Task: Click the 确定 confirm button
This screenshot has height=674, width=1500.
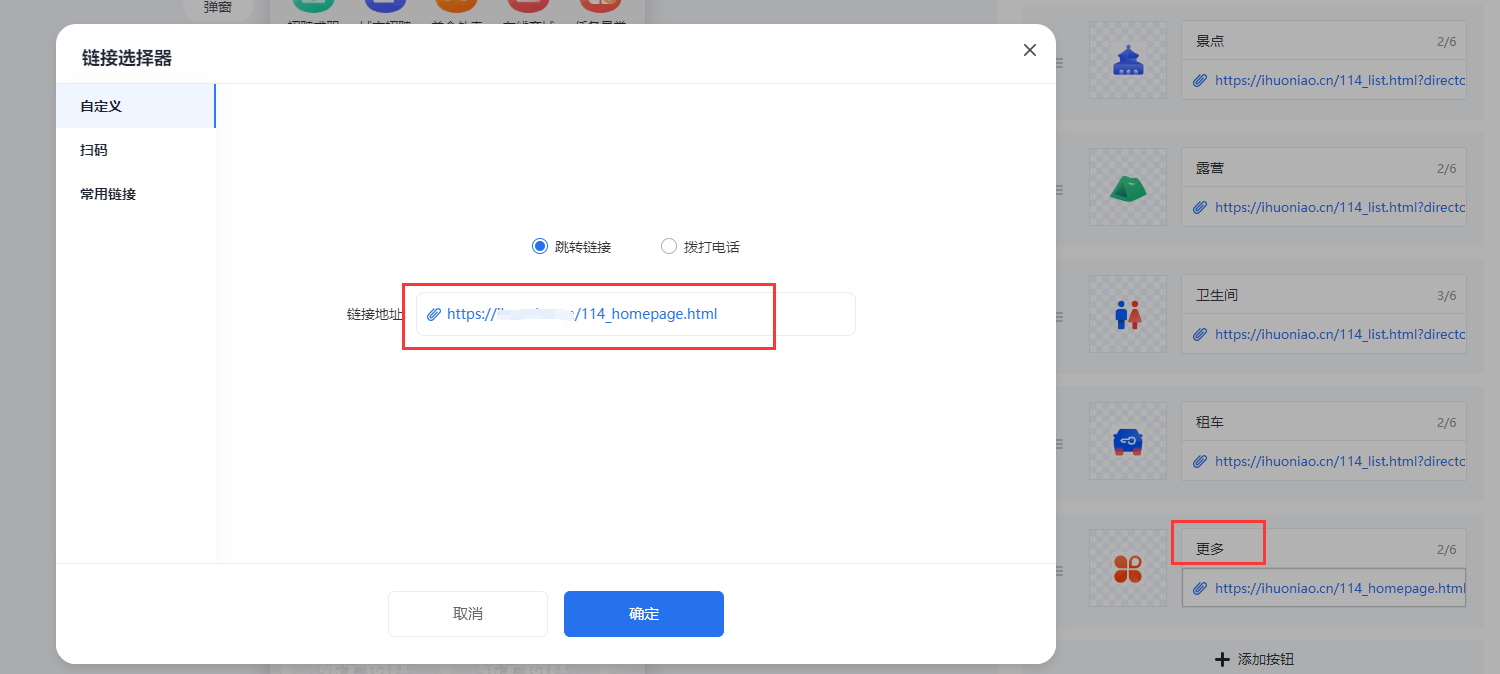Action: pyautogui.click(x=644, y=614)
